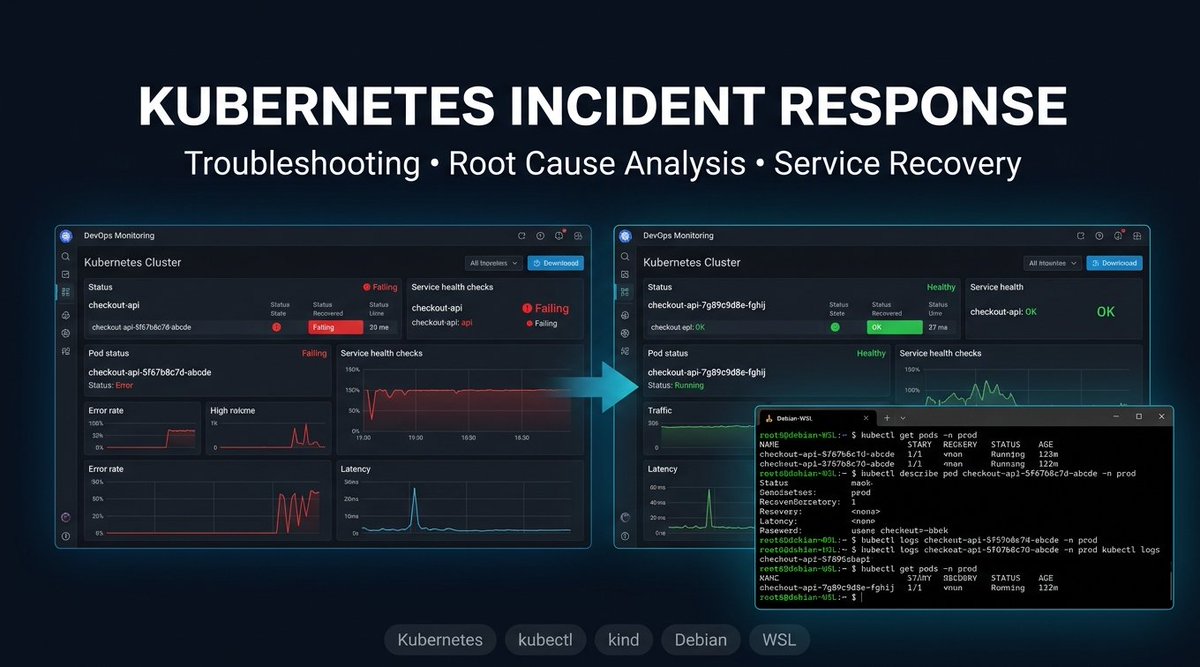Click the search icon in left dashboard sidebar
The width and height of the screenshot is (1200, 667).
[x=65, y=256]
